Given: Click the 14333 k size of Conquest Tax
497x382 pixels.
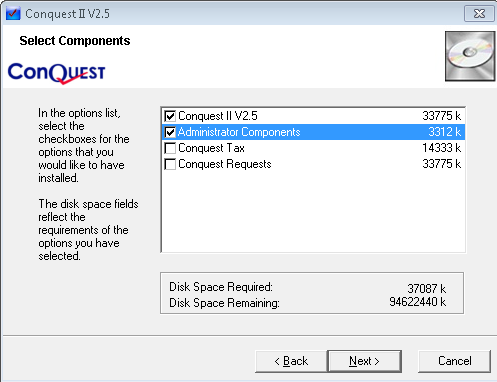Looking at the screenshot, I should click(x=442, y=148).
